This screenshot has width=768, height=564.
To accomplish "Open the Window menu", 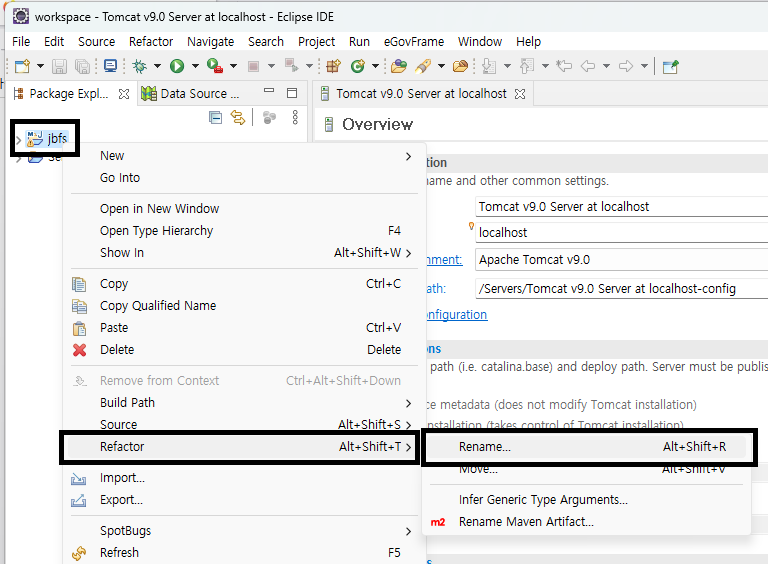I will tap(480, 42).
